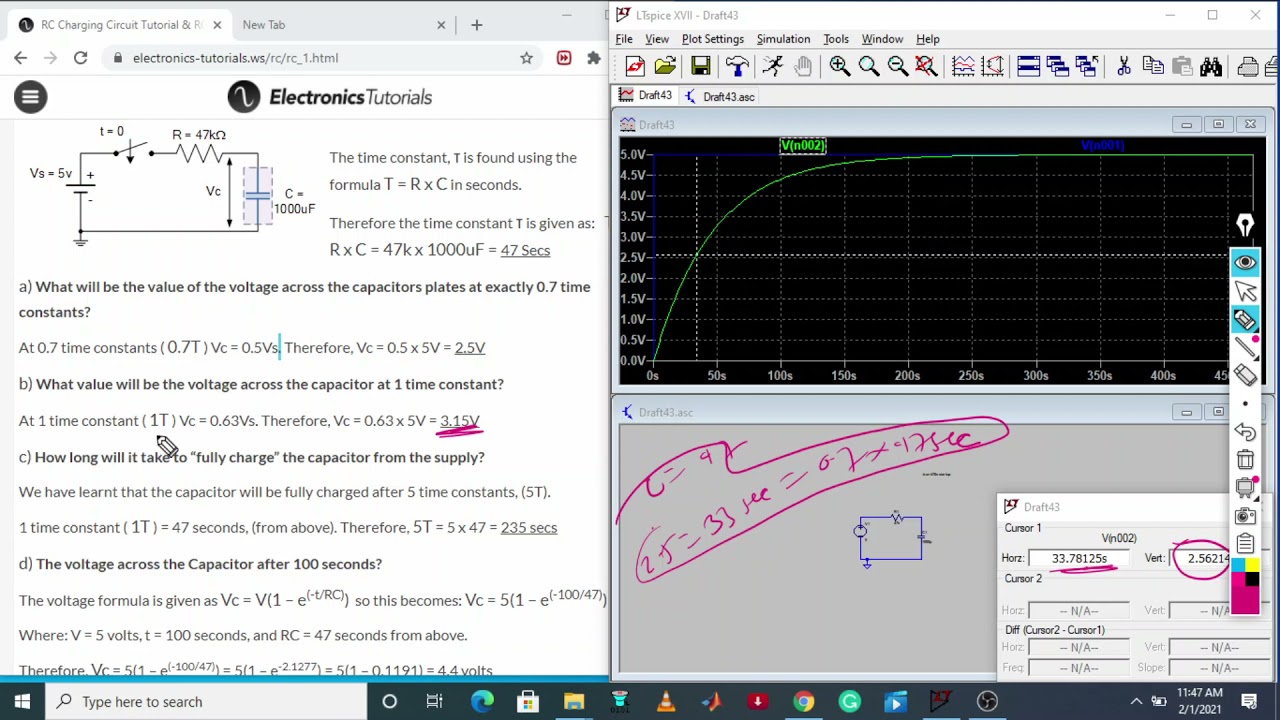Open Microsoft Edge from the taskbar
This screenshot has width=1280, height=720.
coord(482,701)
